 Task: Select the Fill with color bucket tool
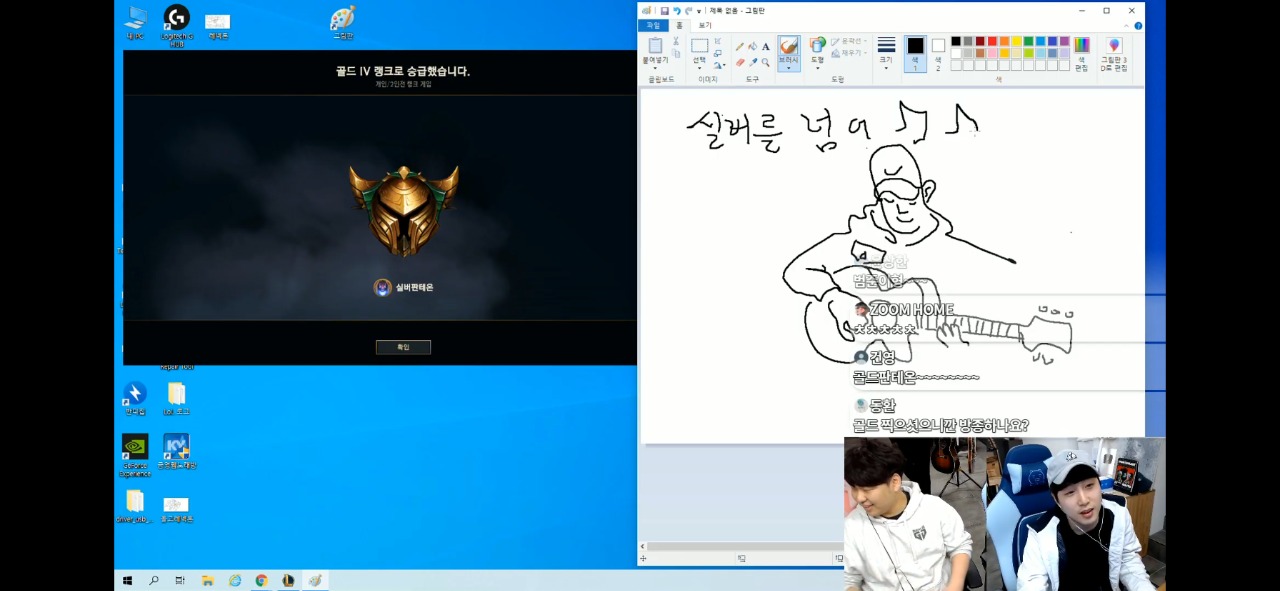pos(753,47)
